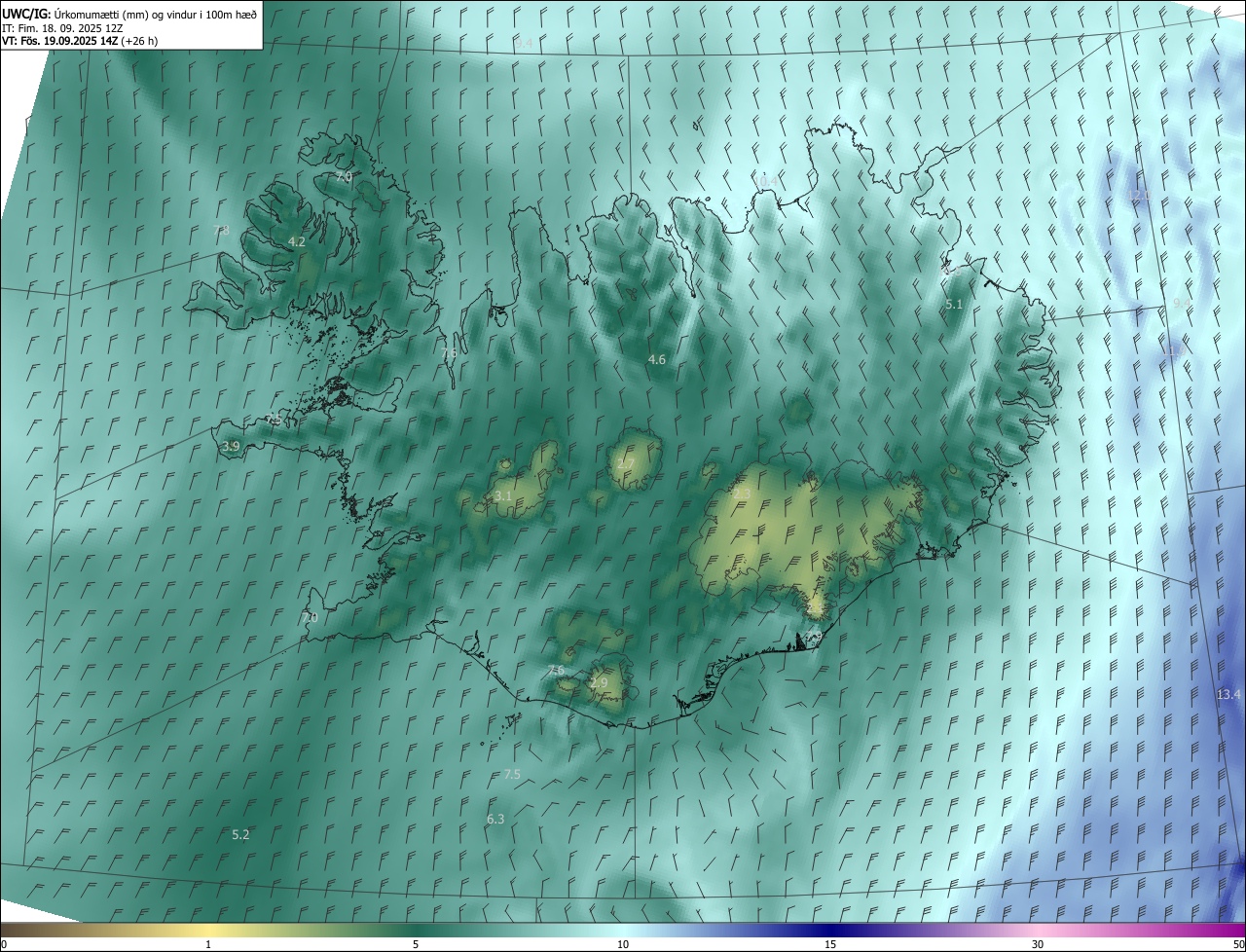Select the 5 tick on the color legend
Screen dimensions: 1246x952
click(x=416, y=944)
